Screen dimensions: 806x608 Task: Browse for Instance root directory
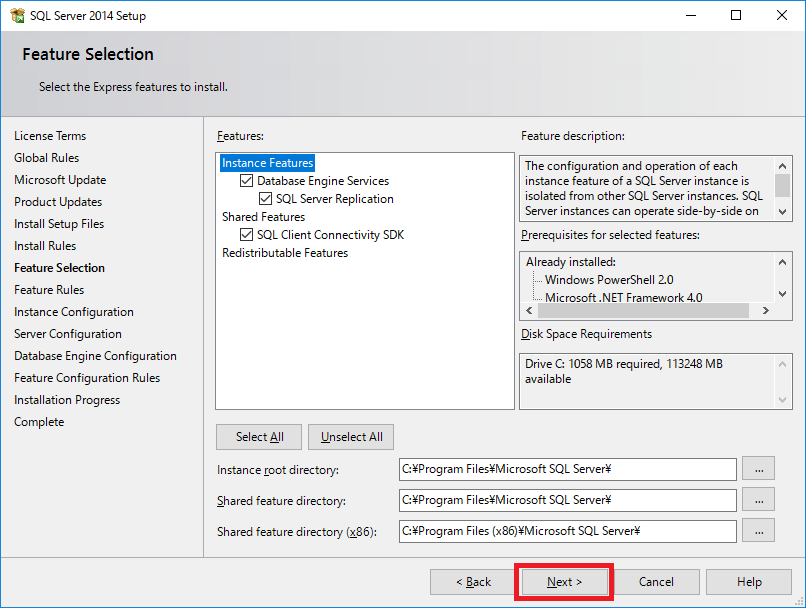point(759,469)
